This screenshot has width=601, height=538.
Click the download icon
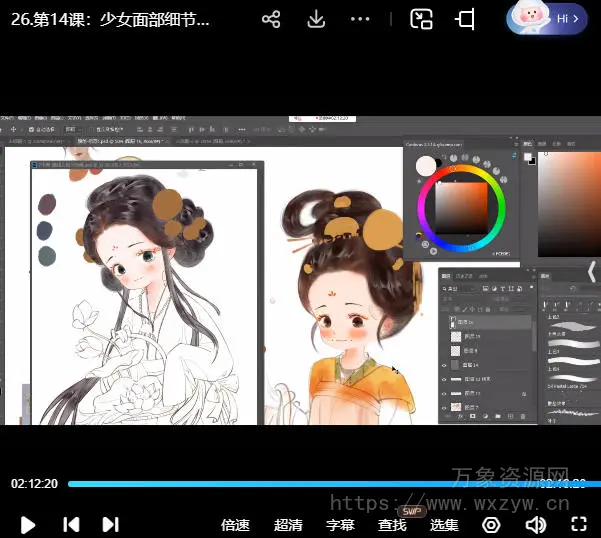(x=315, y=19)
